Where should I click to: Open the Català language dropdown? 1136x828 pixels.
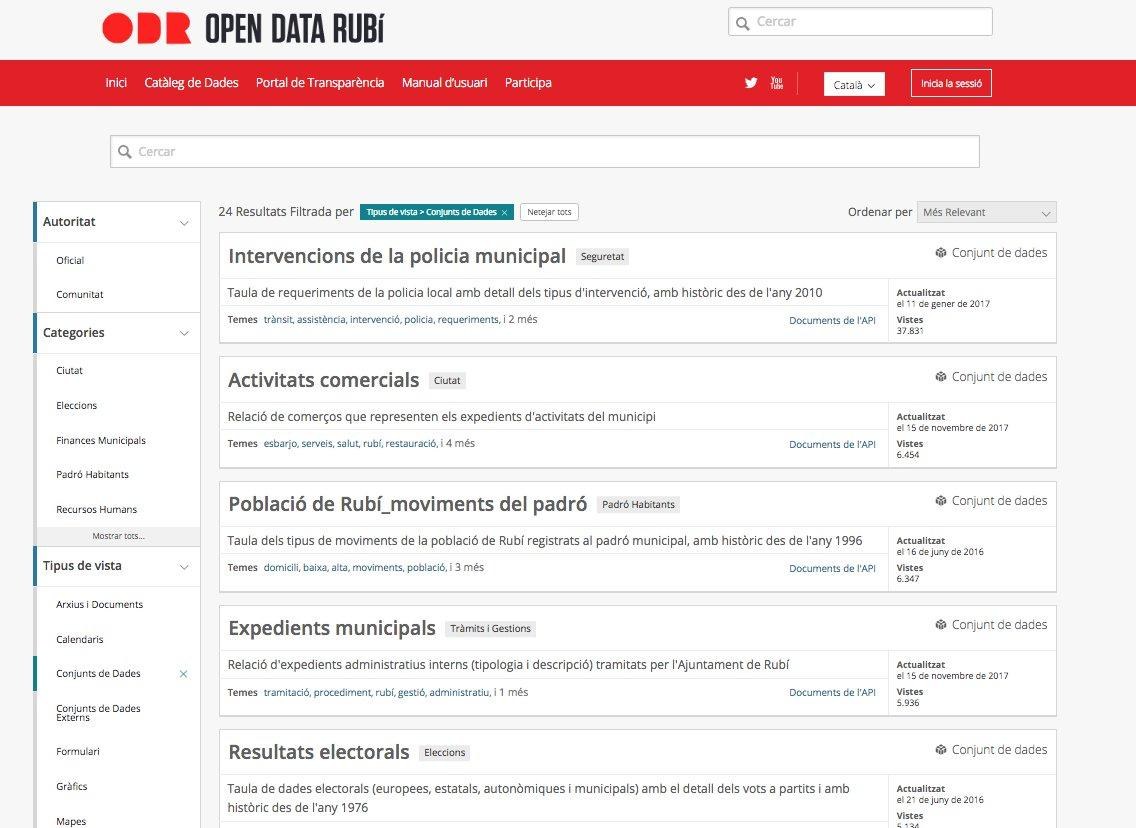(854, 85)
